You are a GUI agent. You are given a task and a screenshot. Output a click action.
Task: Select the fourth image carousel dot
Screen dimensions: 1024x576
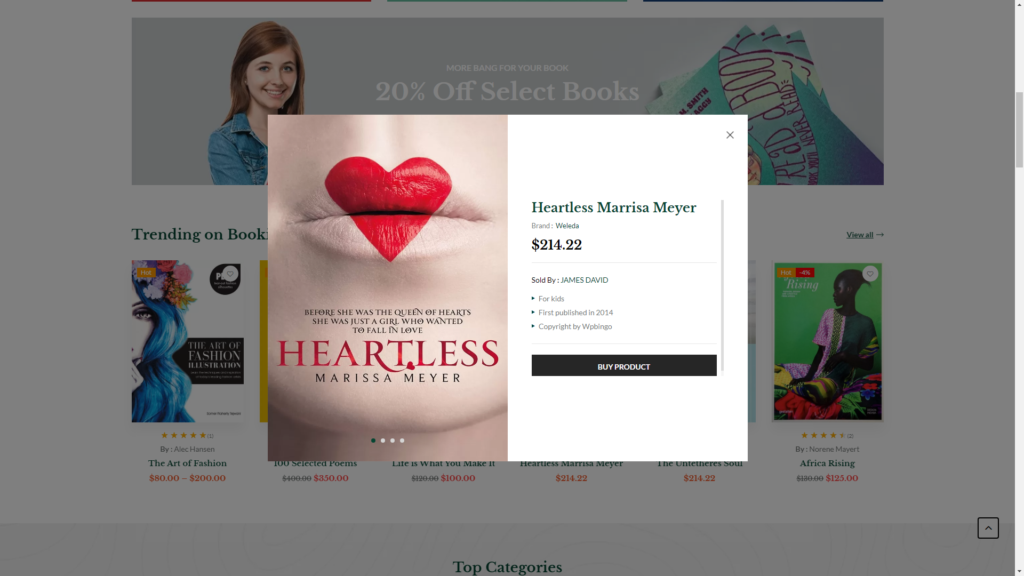coord(402,440)
